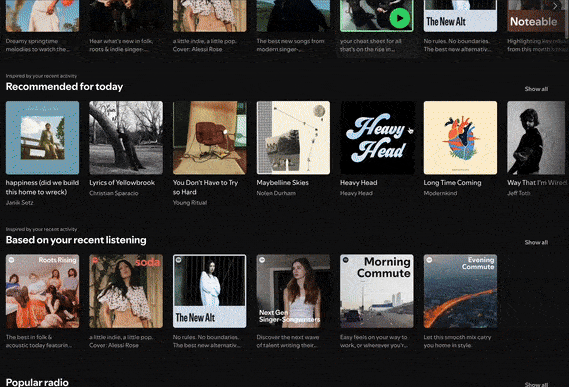Click the green play button on playlist cover
The width and height of the screenshot is (569, 387).
pyautogui.click(x=400, y=18)
